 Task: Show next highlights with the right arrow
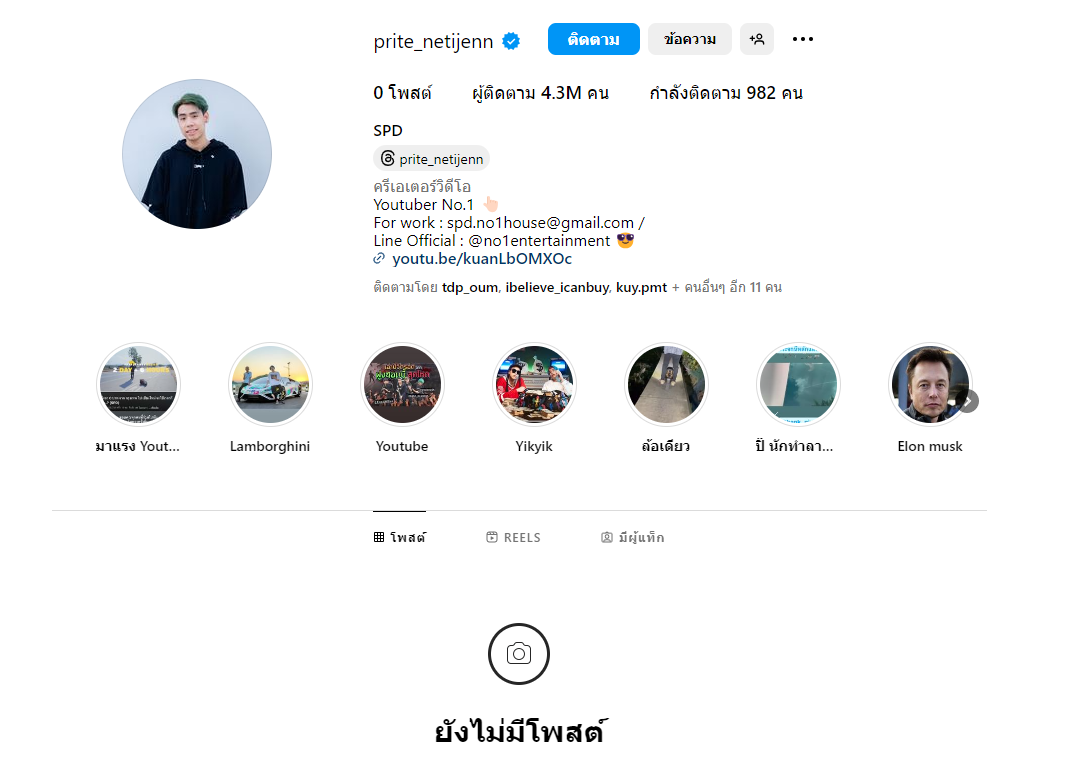click(x=968, y=401)
